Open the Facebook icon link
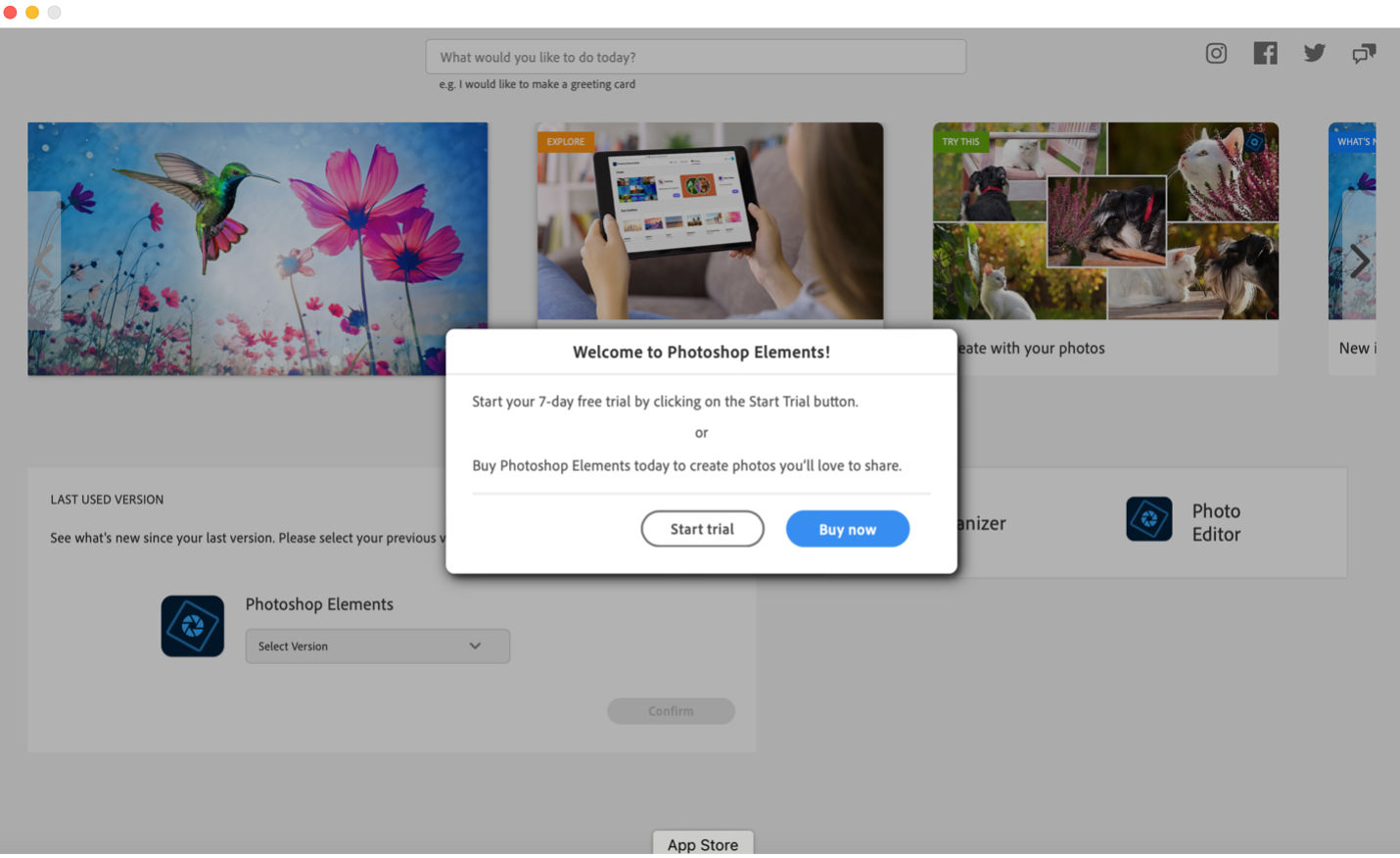 1265,54
